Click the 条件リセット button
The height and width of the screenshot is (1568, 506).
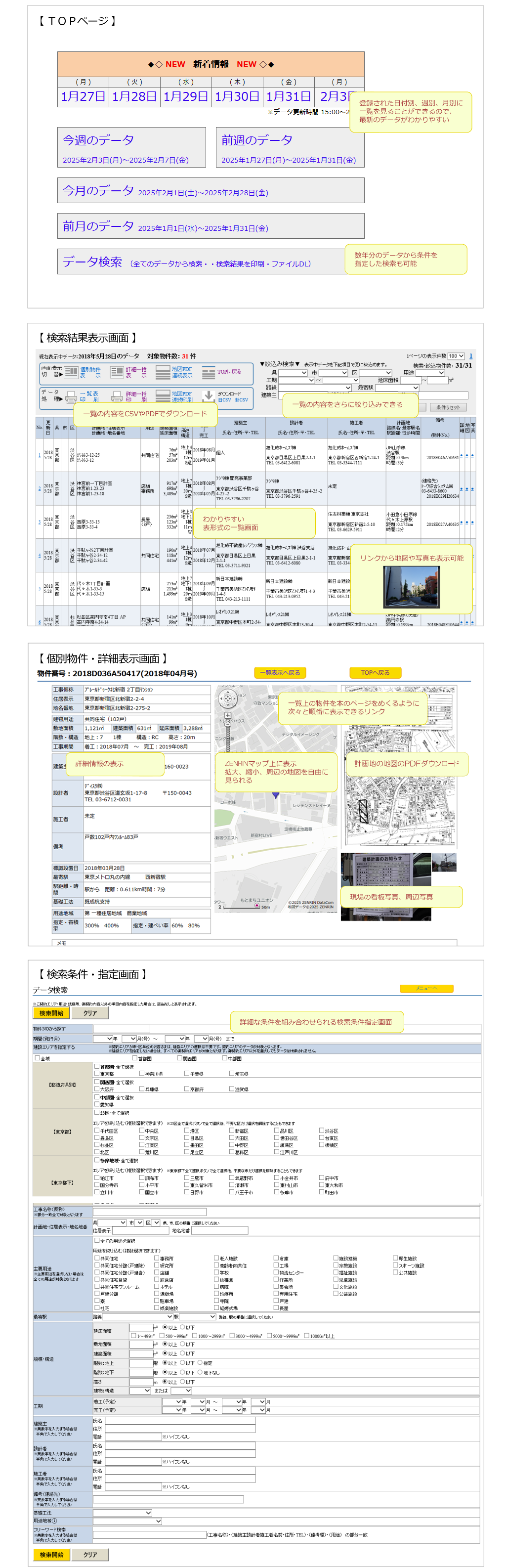[448, 407]
